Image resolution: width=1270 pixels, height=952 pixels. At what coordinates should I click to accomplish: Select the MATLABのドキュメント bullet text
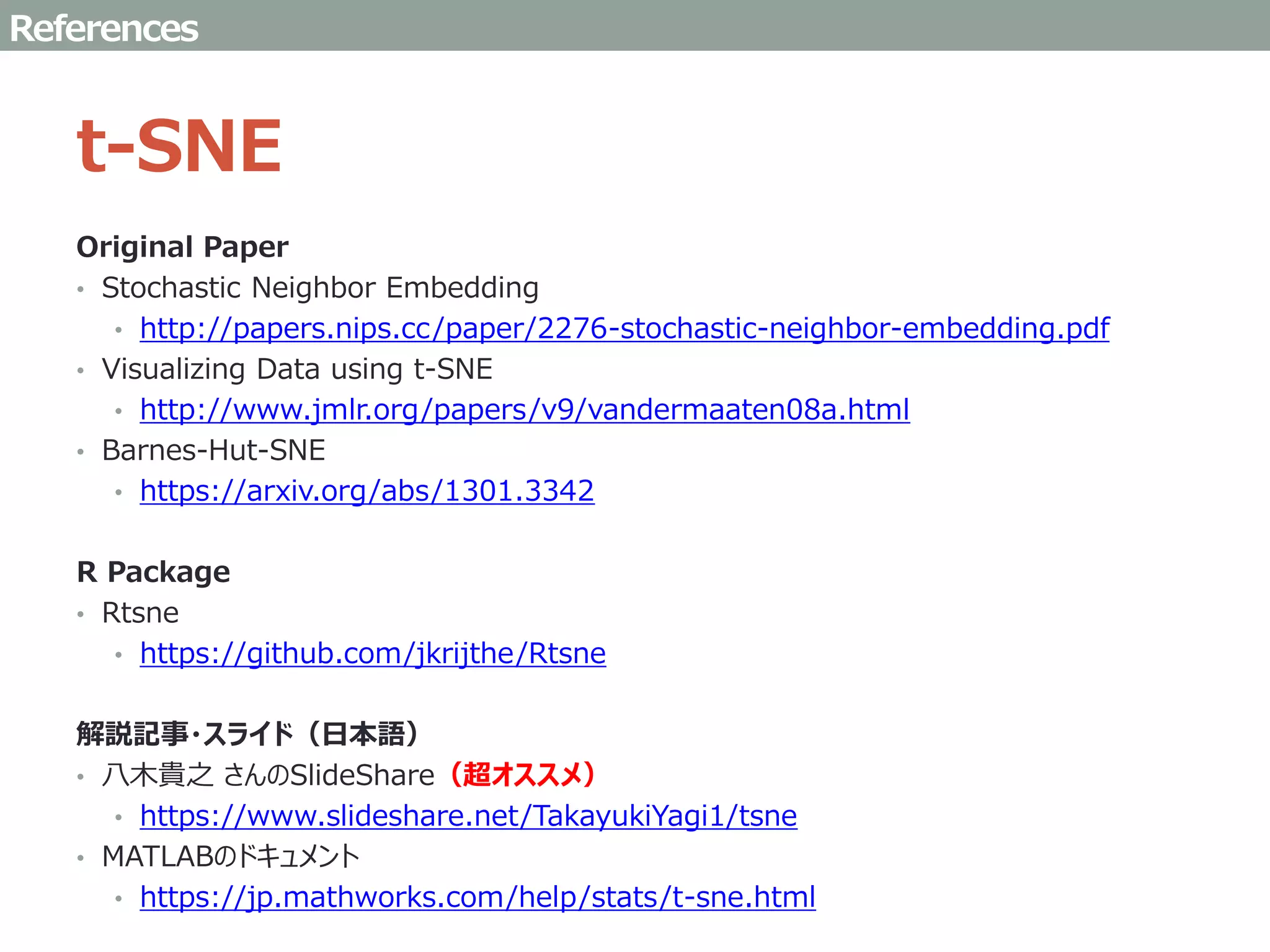point(231,857)
